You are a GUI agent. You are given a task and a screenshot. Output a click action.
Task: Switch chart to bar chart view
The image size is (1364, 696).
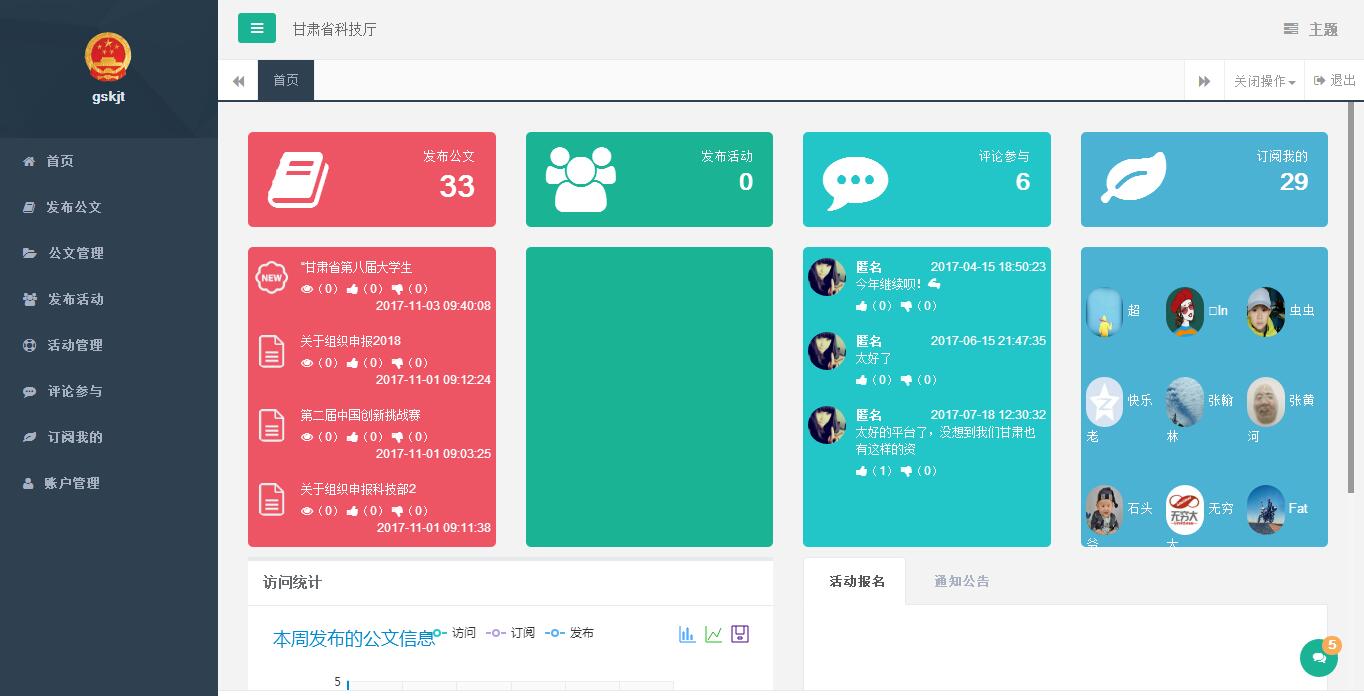687,634
